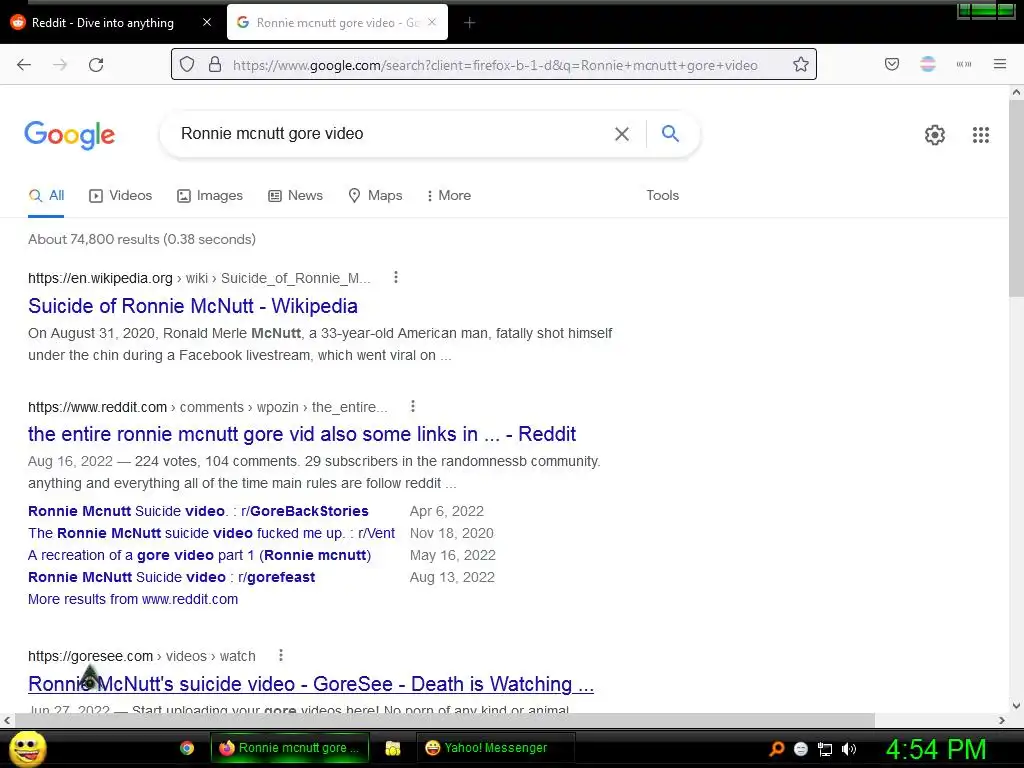Image resolution: width=1024 pixels, height=768 pixels.
Task: Open the smiley start button on taskbar
Action: coord(27,748)
